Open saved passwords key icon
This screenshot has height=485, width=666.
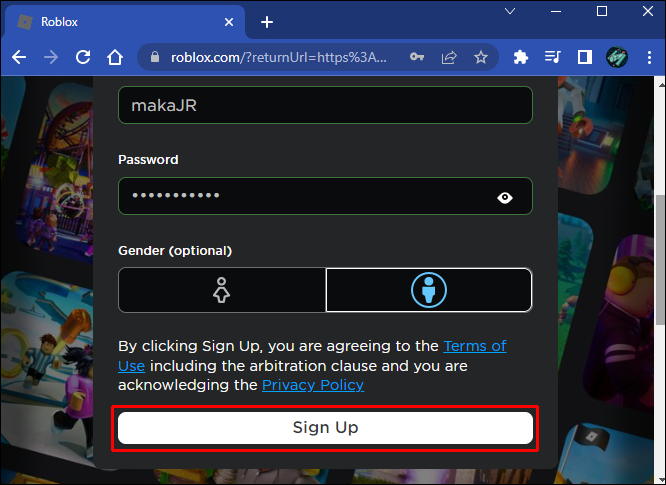(x=417, y=57)
